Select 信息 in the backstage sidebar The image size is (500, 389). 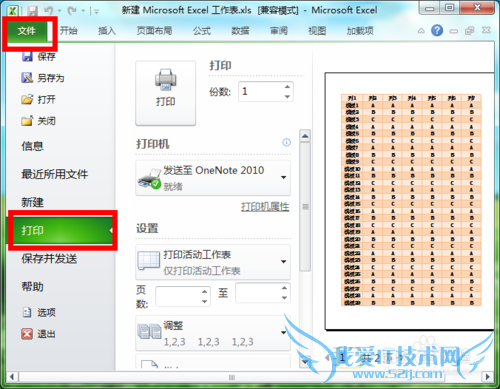tap(32, 146)
